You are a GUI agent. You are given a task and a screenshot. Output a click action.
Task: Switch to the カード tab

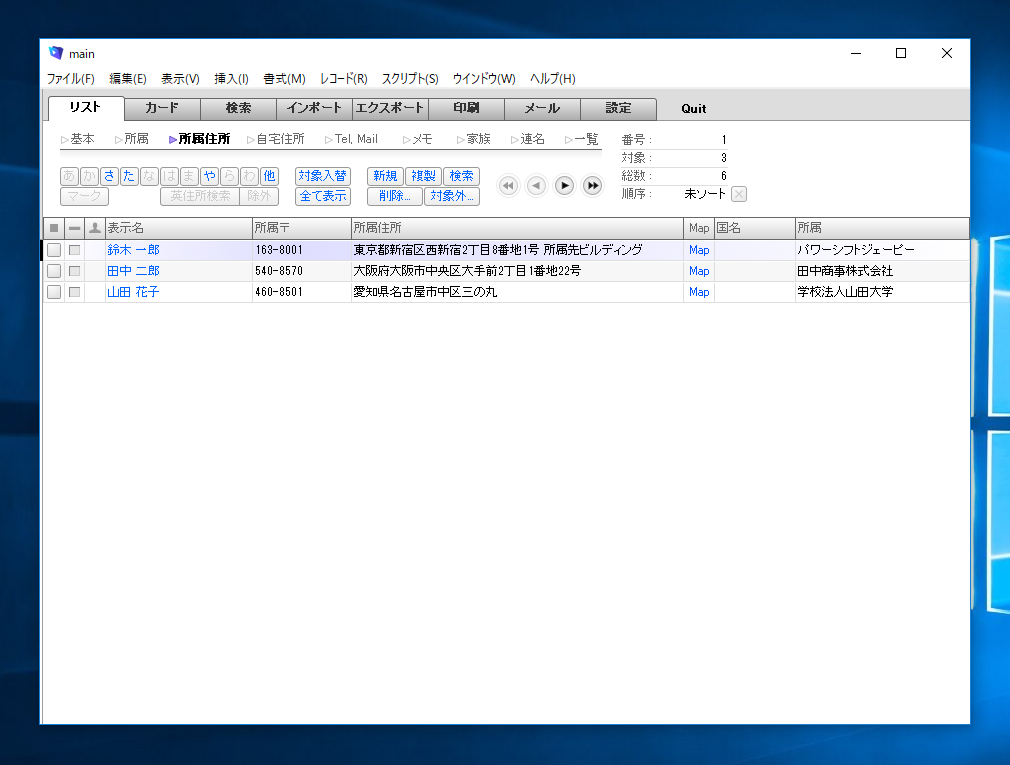click(x=162, y=108)
